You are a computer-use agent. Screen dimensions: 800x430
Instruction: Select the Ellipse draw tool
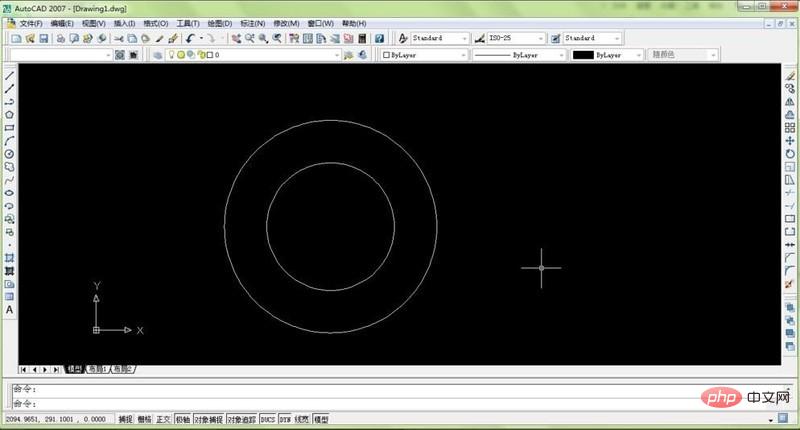pyautogui.click(x=9, y=193)
